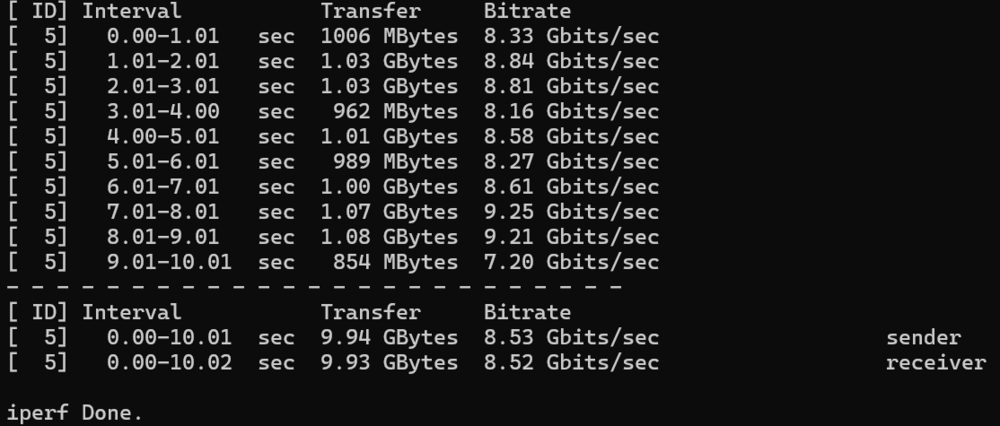Click the 8.52 Gbits/sec receiver bitrate
This screenshot has height=426, width=1000.
pyautogui.click(x=571, y=363)
